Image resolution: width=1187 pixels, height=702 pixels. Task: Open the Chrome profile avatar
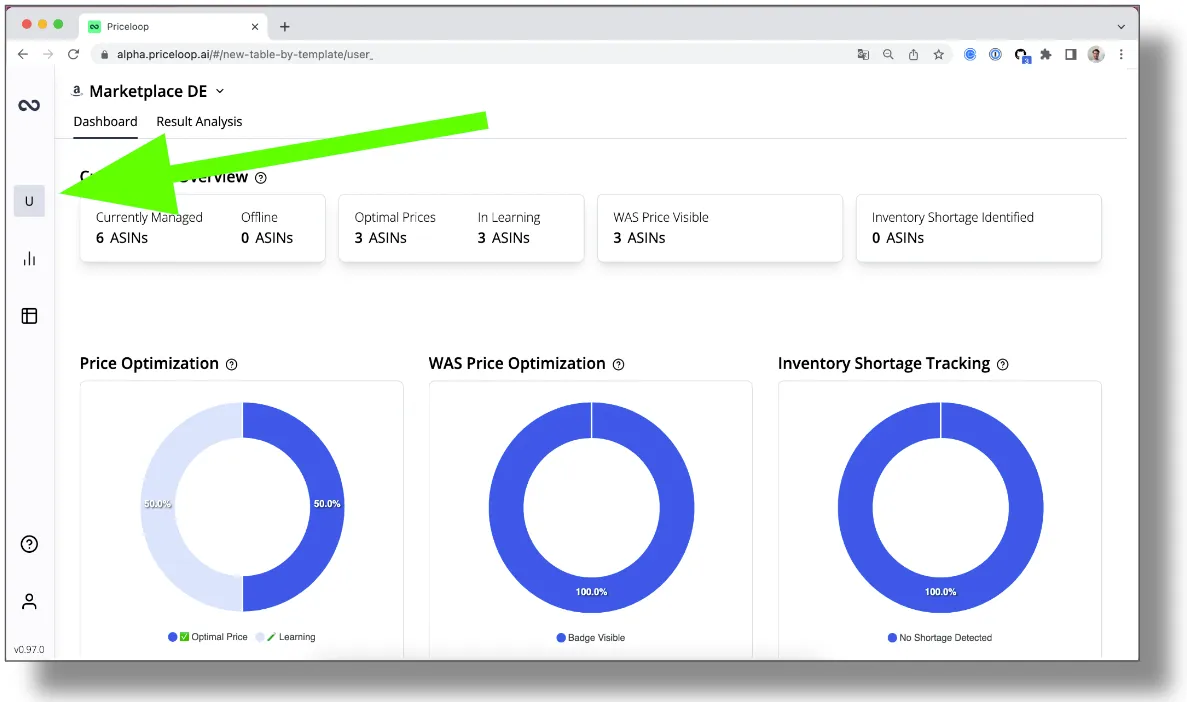click(1095, 55)
